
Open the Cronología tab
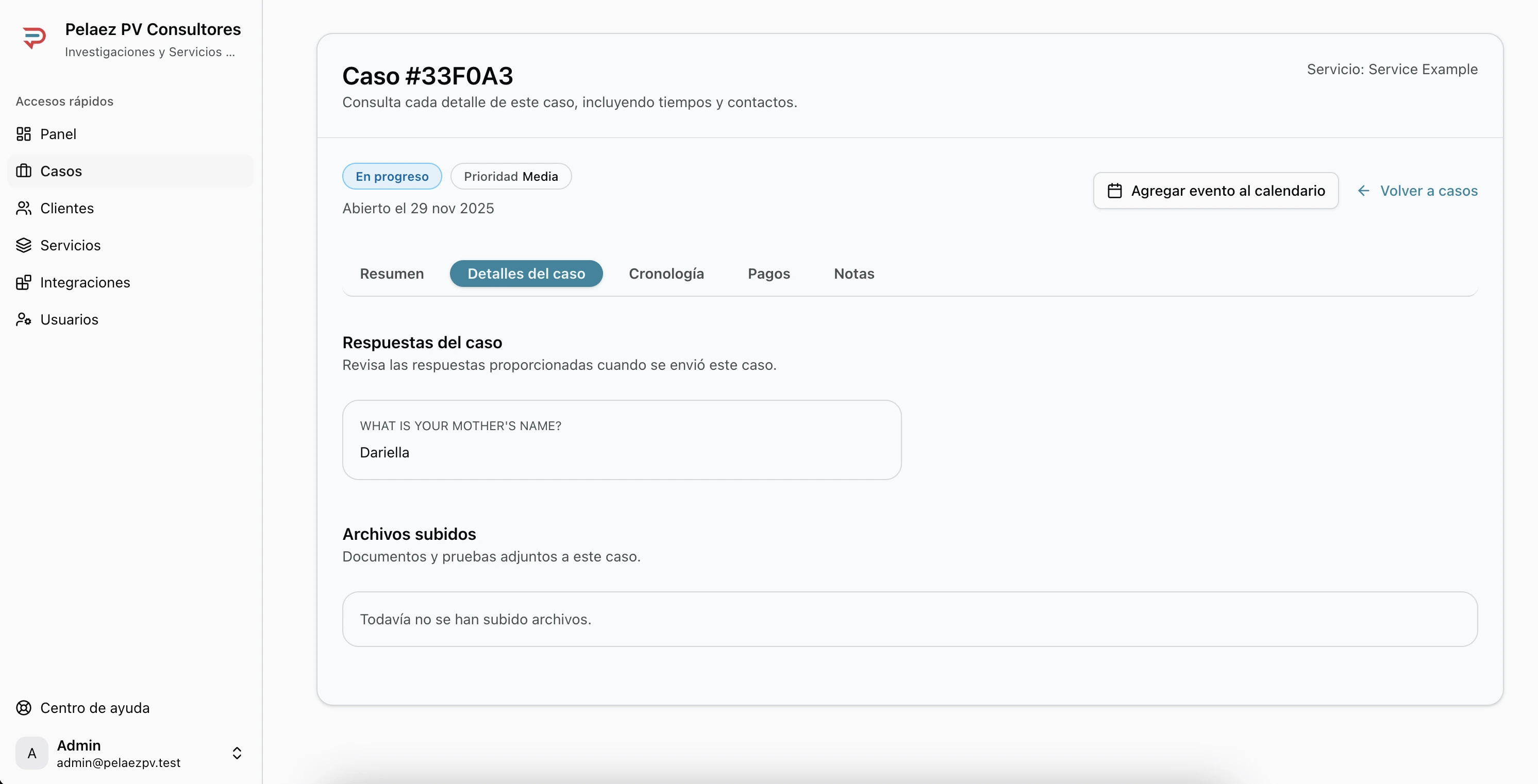click(666, 274)
